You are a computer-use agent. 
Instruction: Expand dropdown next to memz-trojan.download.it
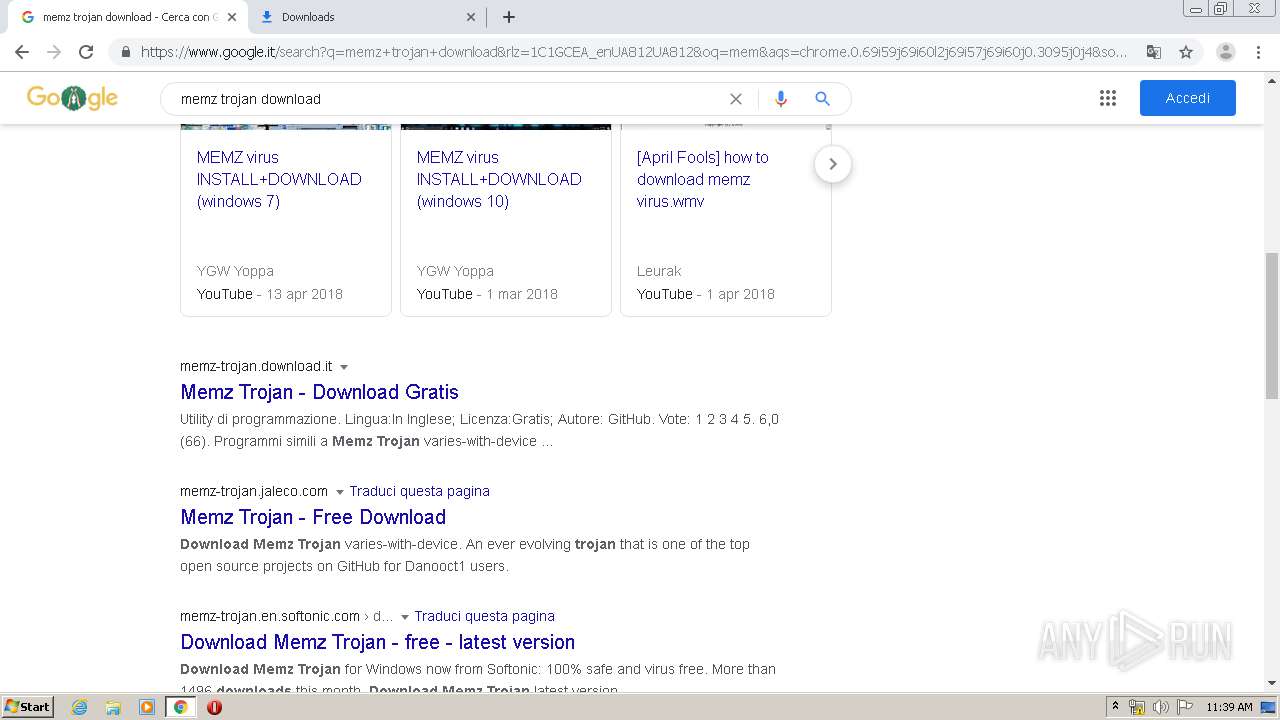[x=344, y=367]
